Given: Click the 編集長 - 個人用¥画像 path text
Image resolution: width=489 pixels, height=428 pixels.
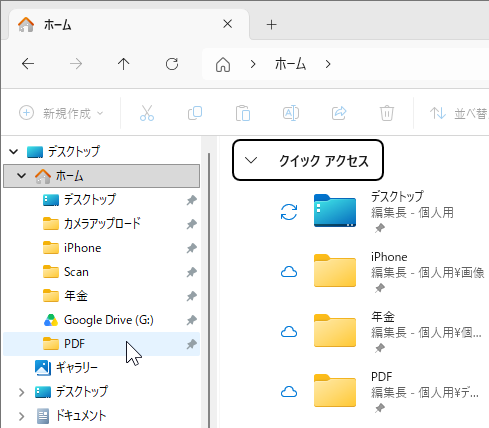Looking at the screenshot, I should (428, 273).
